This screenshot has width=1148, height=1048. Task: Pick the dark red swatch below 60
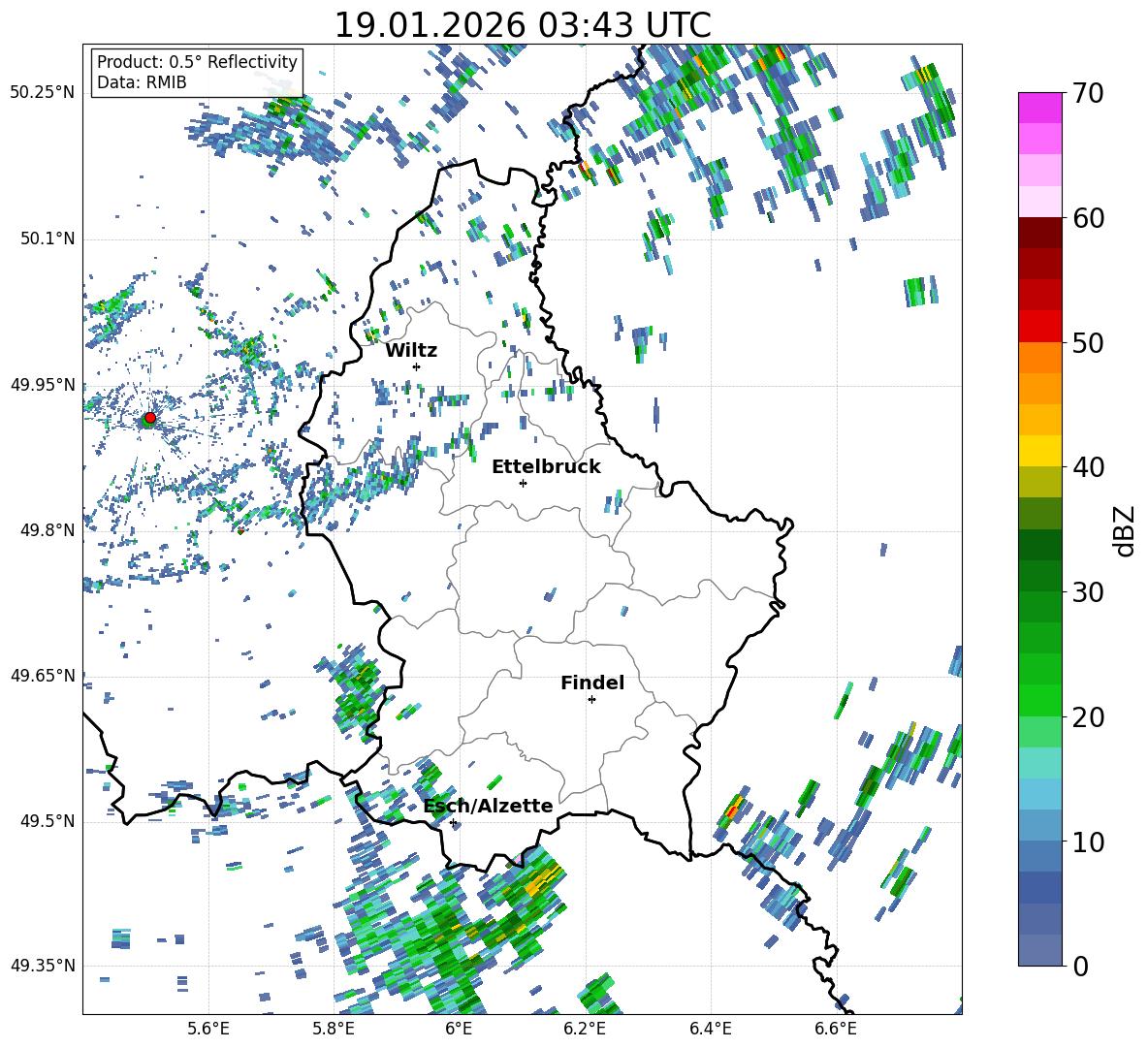1040,233
